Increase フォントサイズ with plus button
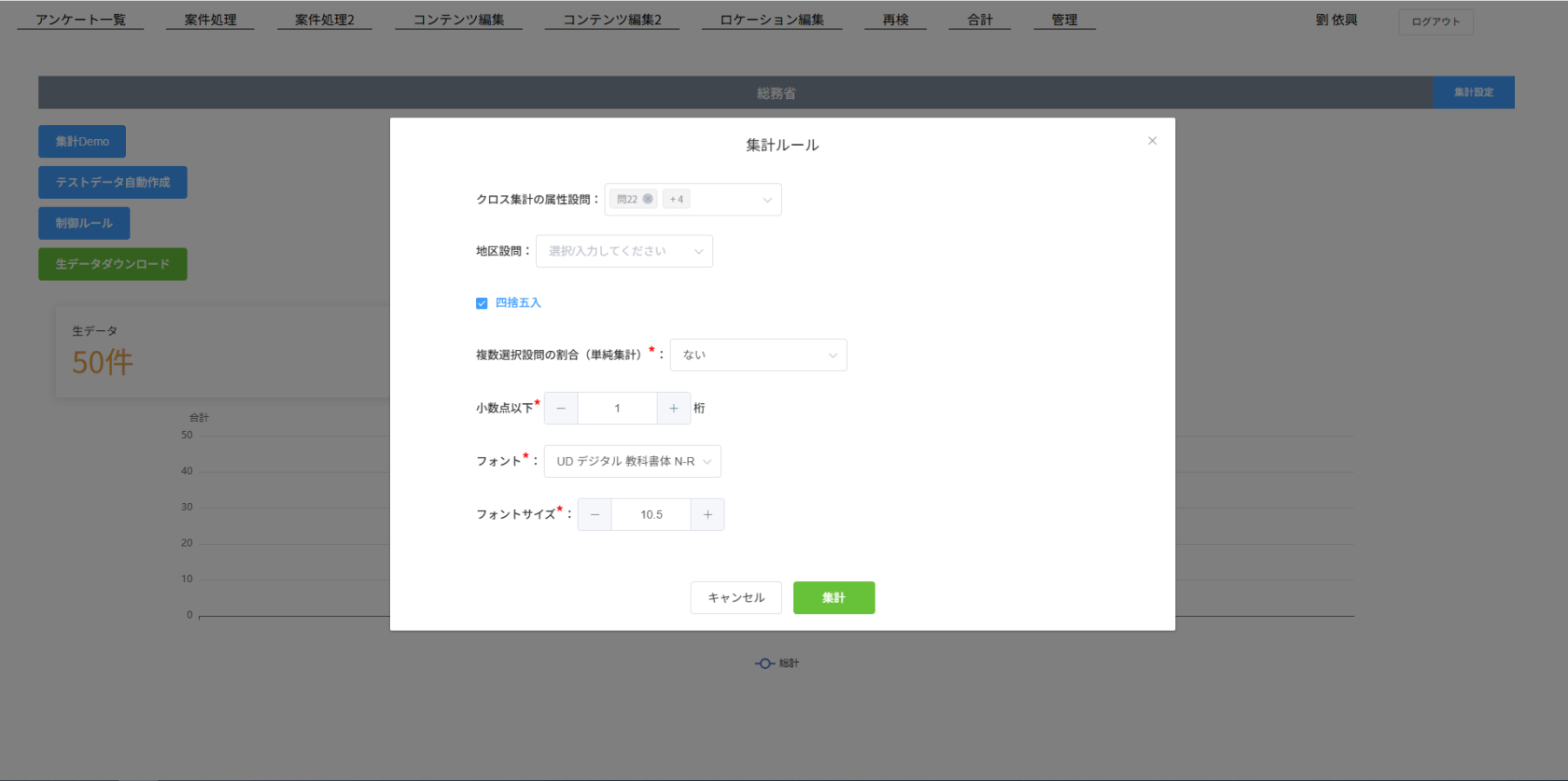This screenshot has width=1568, height=781. (x=707, y=515)
